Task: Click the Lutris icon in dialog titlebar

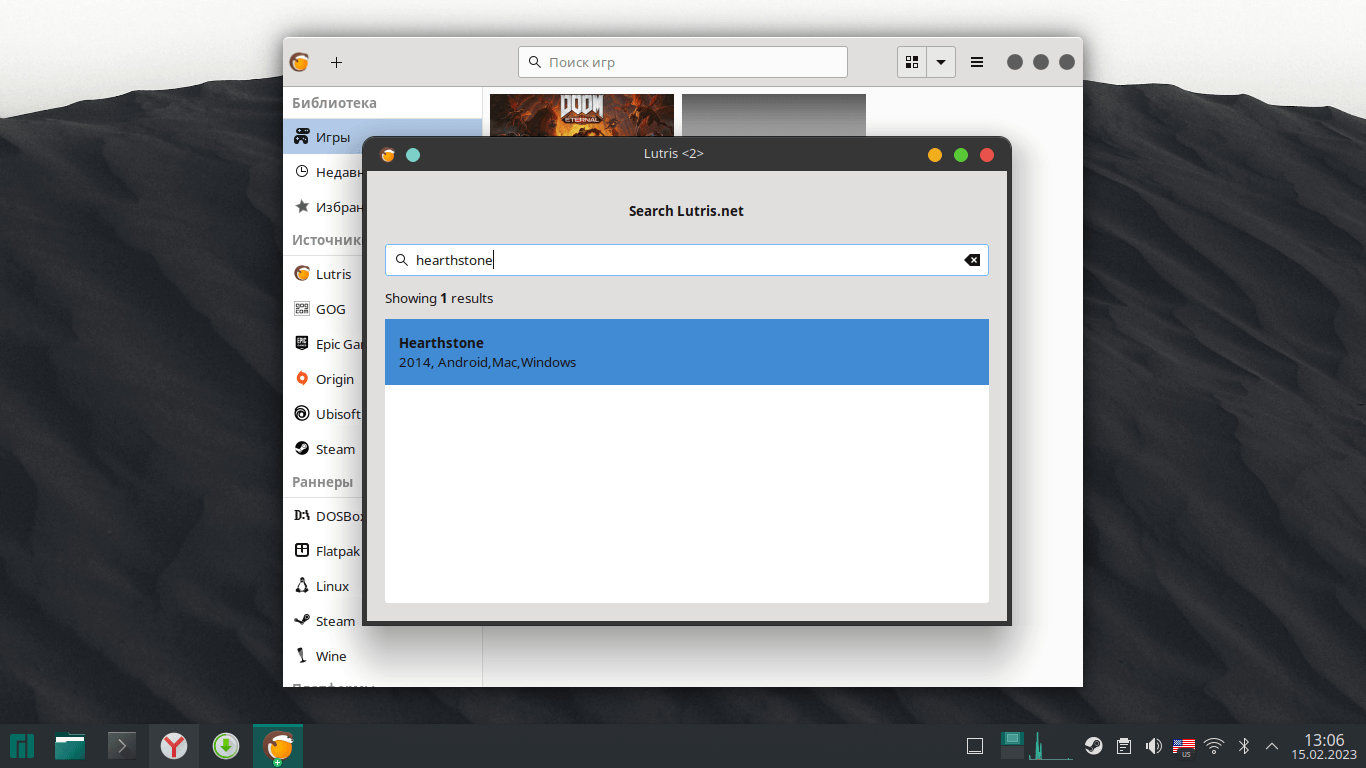Action: pos(388,155)
